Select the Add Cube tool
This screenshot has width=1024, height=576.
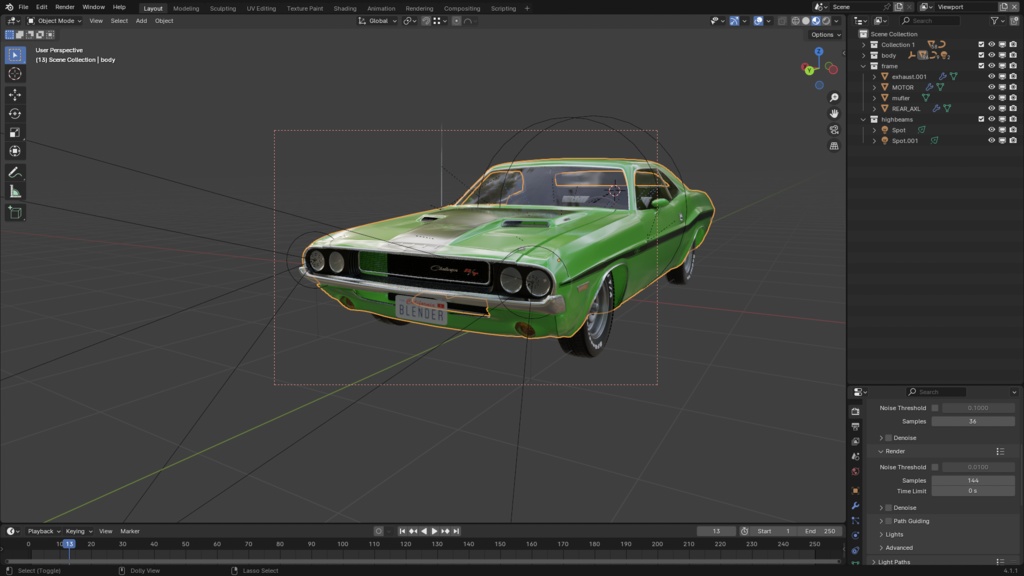coord(15,212)
